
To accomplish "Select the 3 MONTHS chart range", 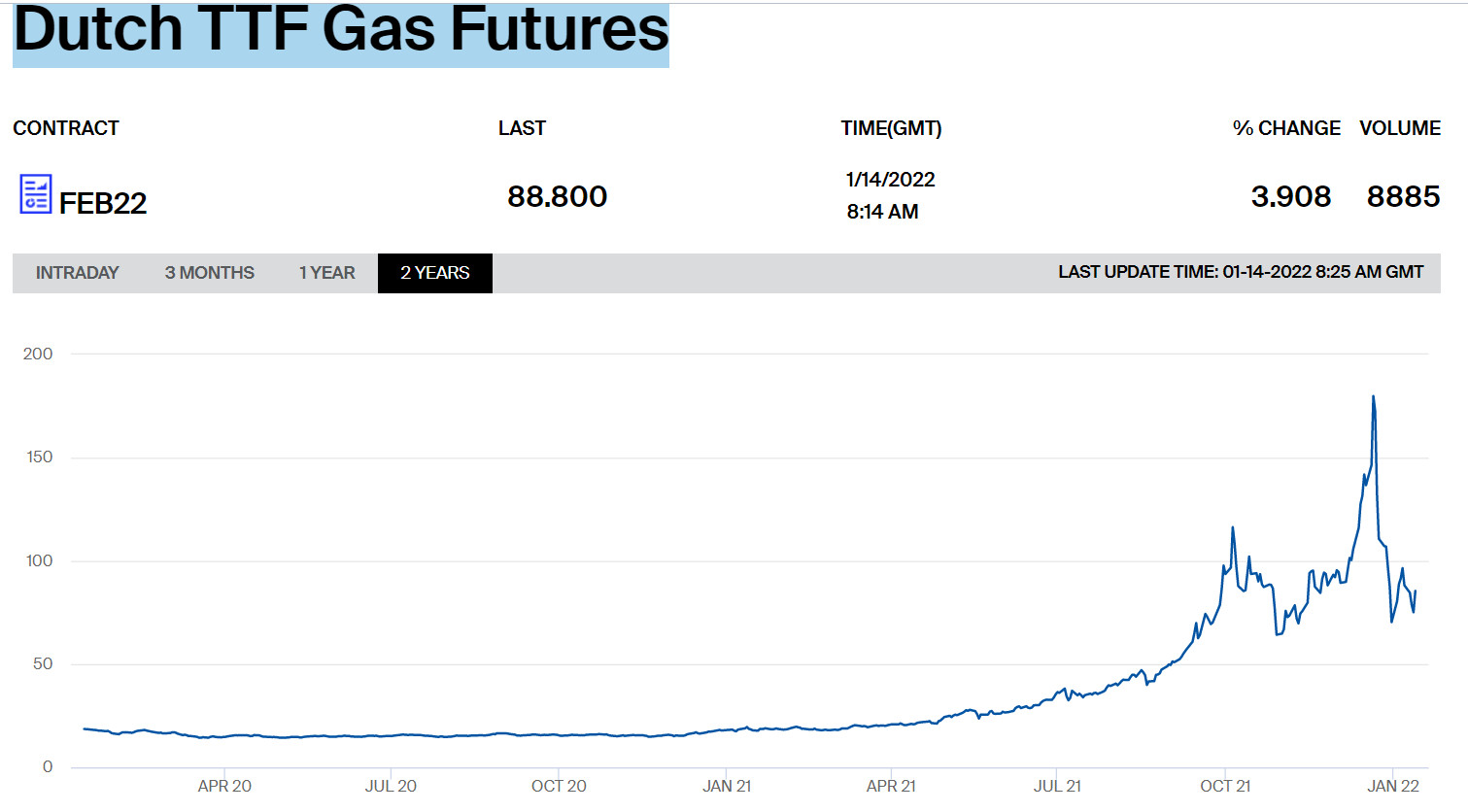I will 209,273.
